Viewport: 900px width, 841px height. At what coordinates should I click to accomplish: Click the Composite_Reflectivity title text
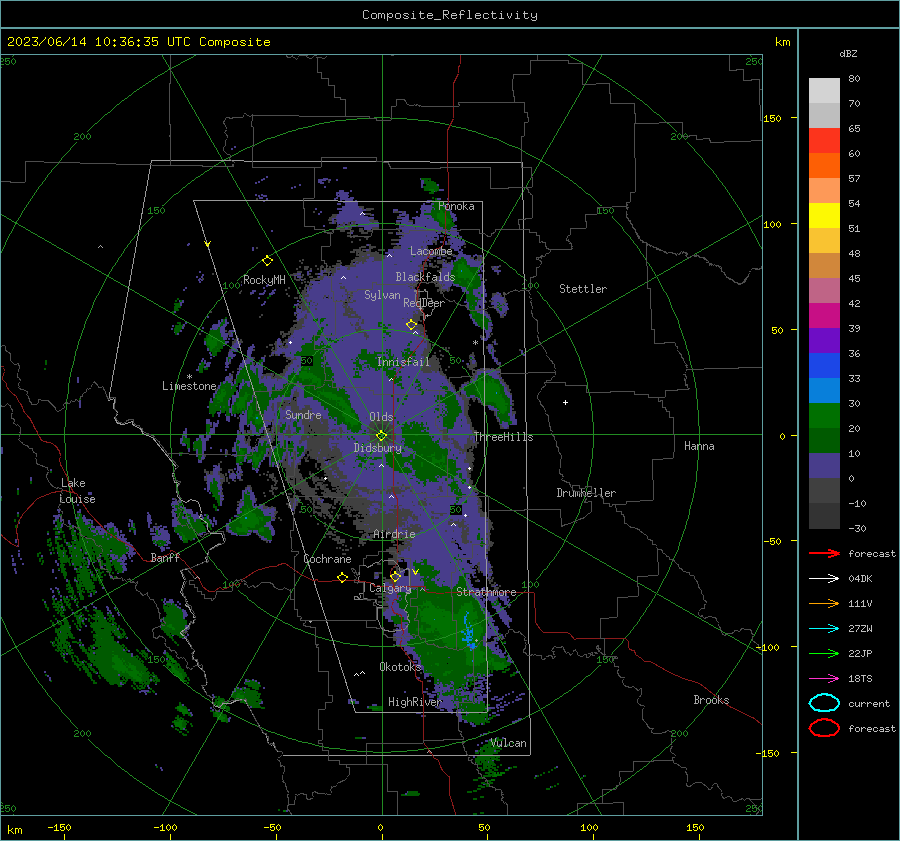pos(450,15)
